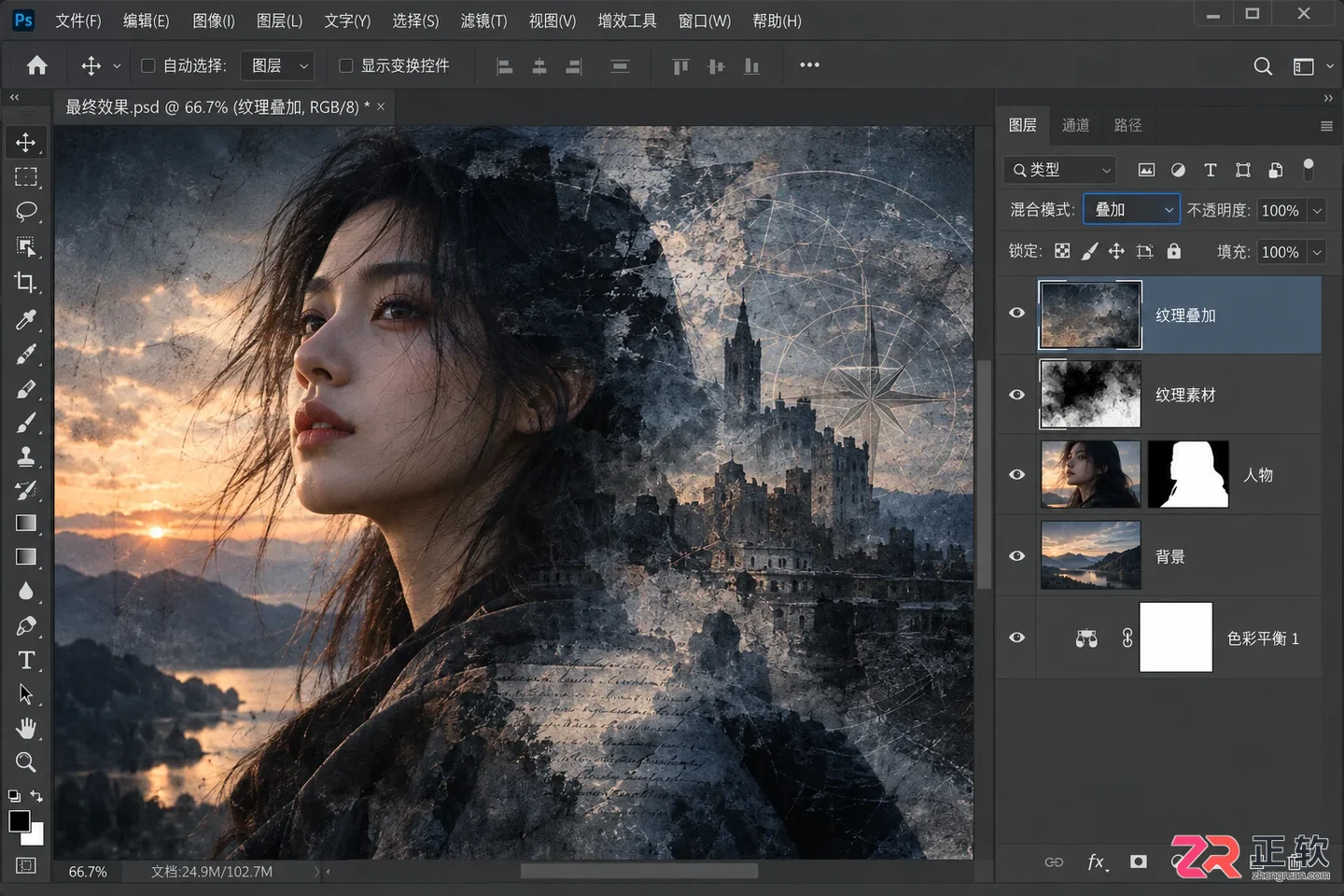Viewport: 1344px width, 896px height.
Task: Select the Eyedropper tool
Action: [x=26, y=319]
